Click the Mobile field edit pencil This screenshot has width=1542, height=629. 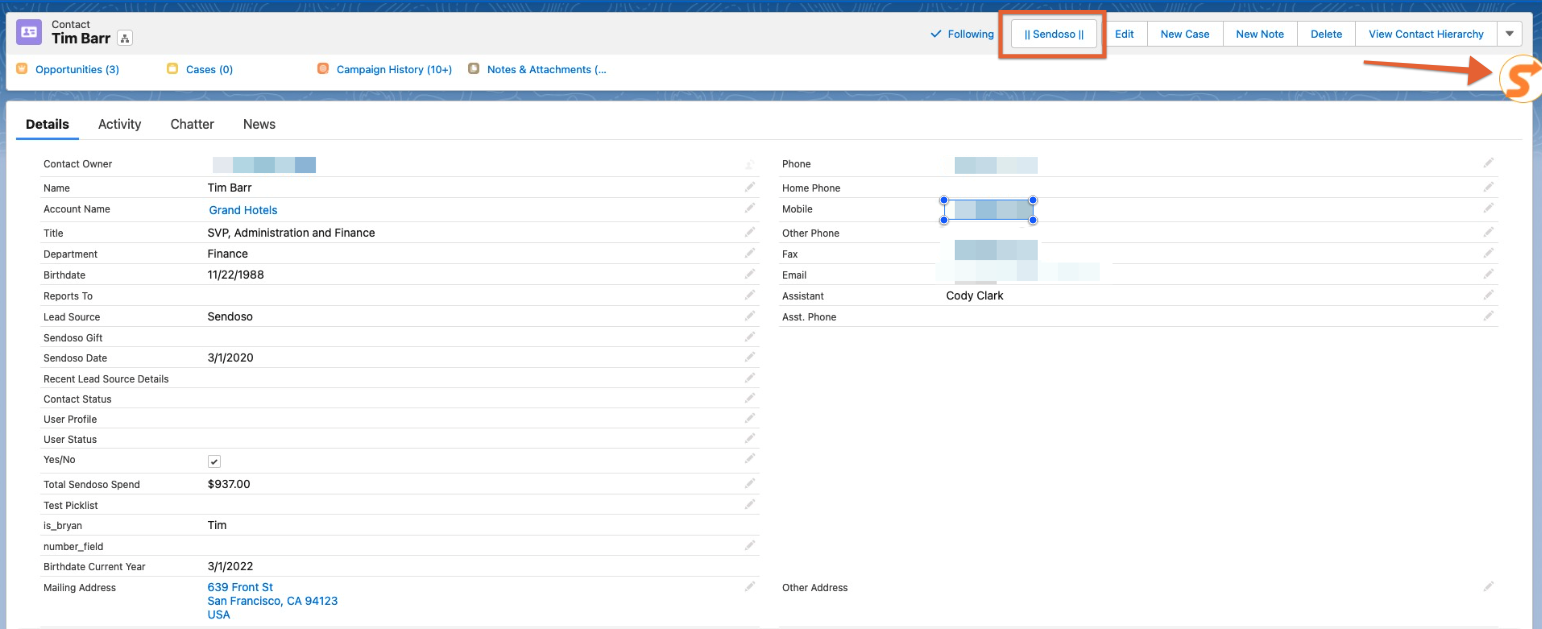coord(1489,208)
